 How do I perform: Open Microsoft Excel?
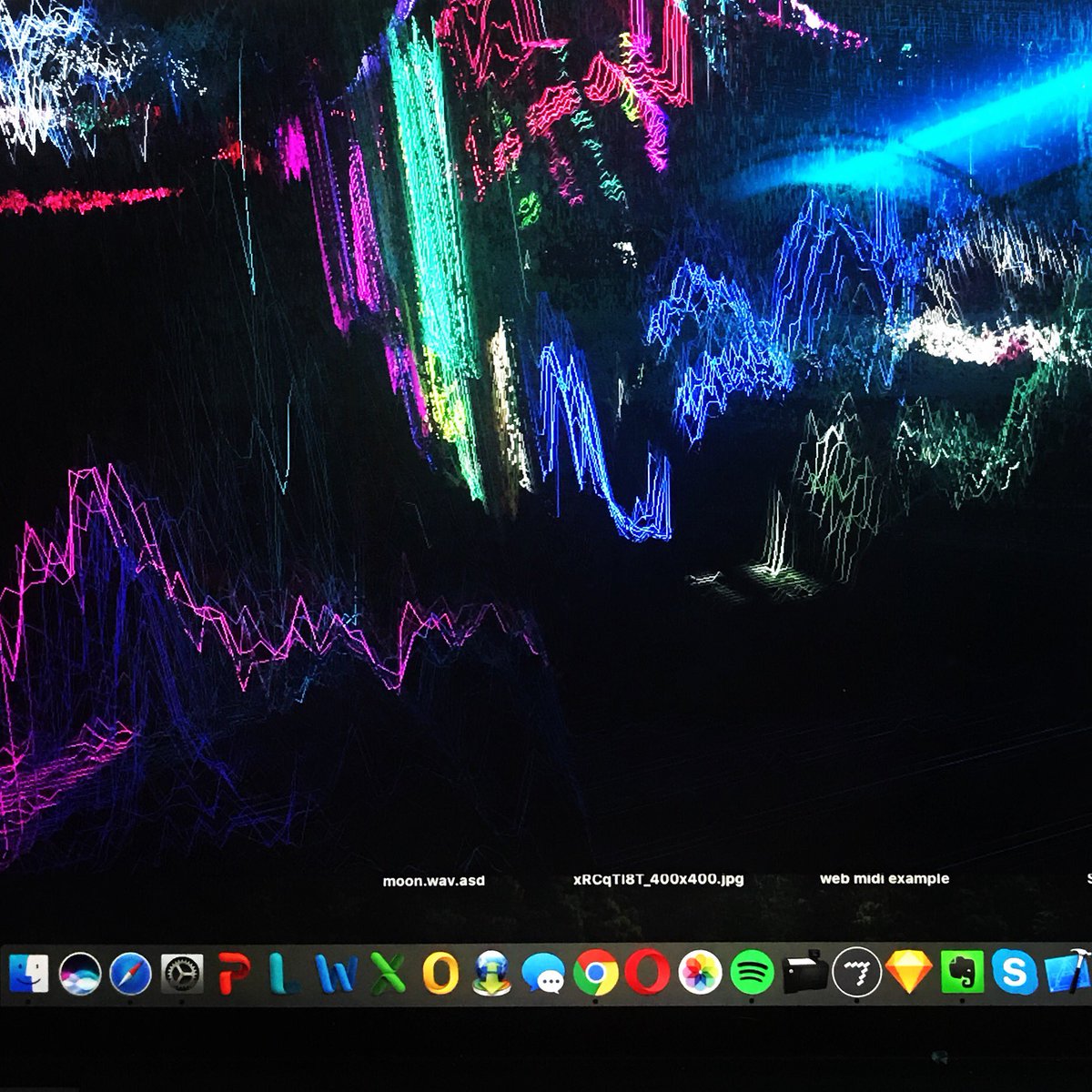388,980
